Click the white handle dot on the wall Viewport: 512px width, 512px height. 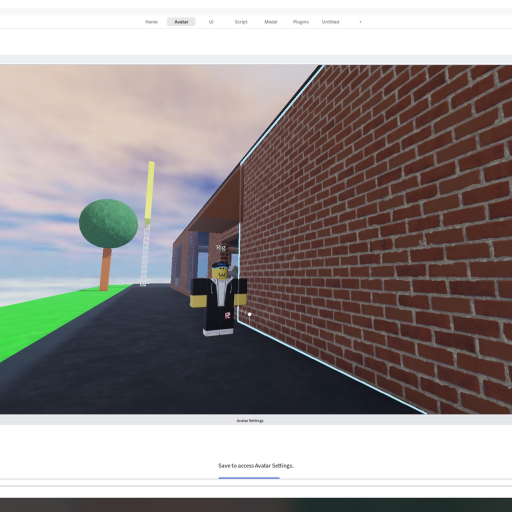249,314
